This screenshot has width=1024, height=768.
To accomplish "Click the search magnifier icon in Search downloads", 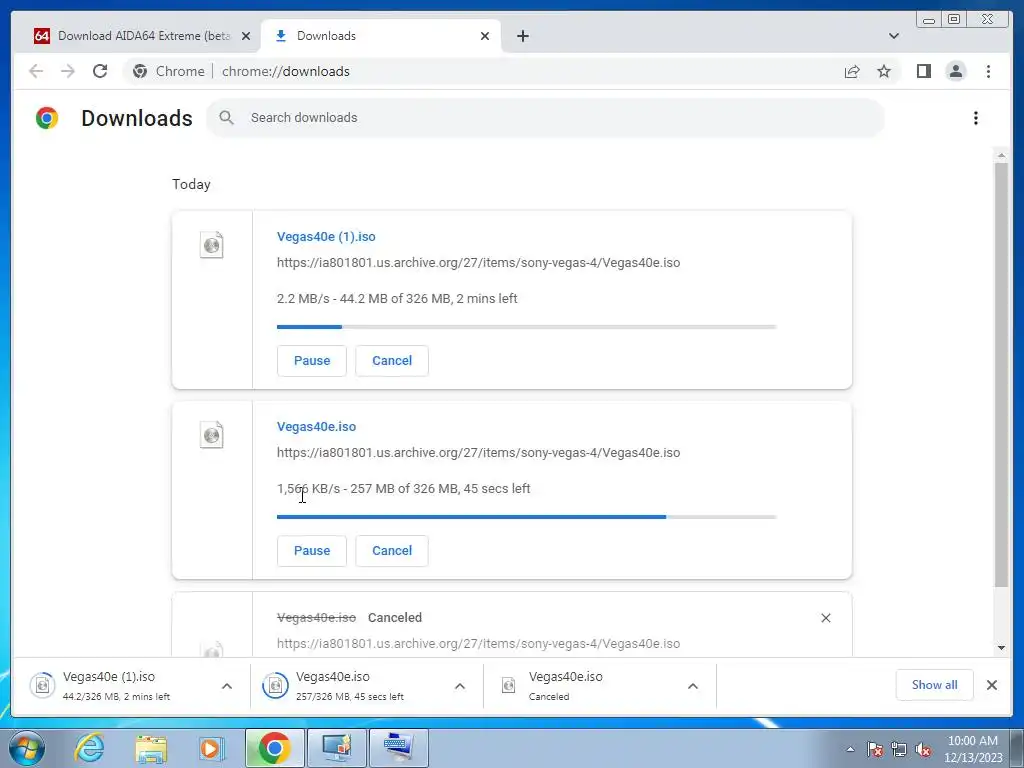I will point(227,118).
